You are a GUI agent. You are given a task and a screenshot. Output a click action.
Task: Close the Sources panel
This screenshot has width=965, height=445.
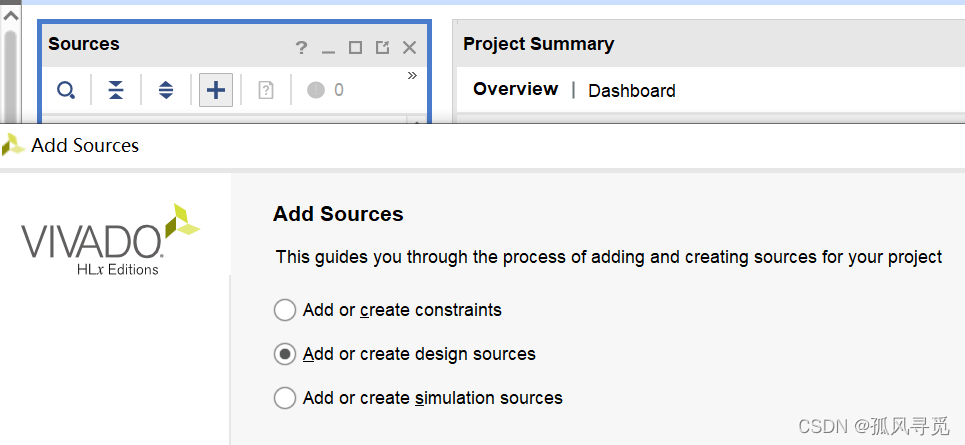[x=409, y=48]
